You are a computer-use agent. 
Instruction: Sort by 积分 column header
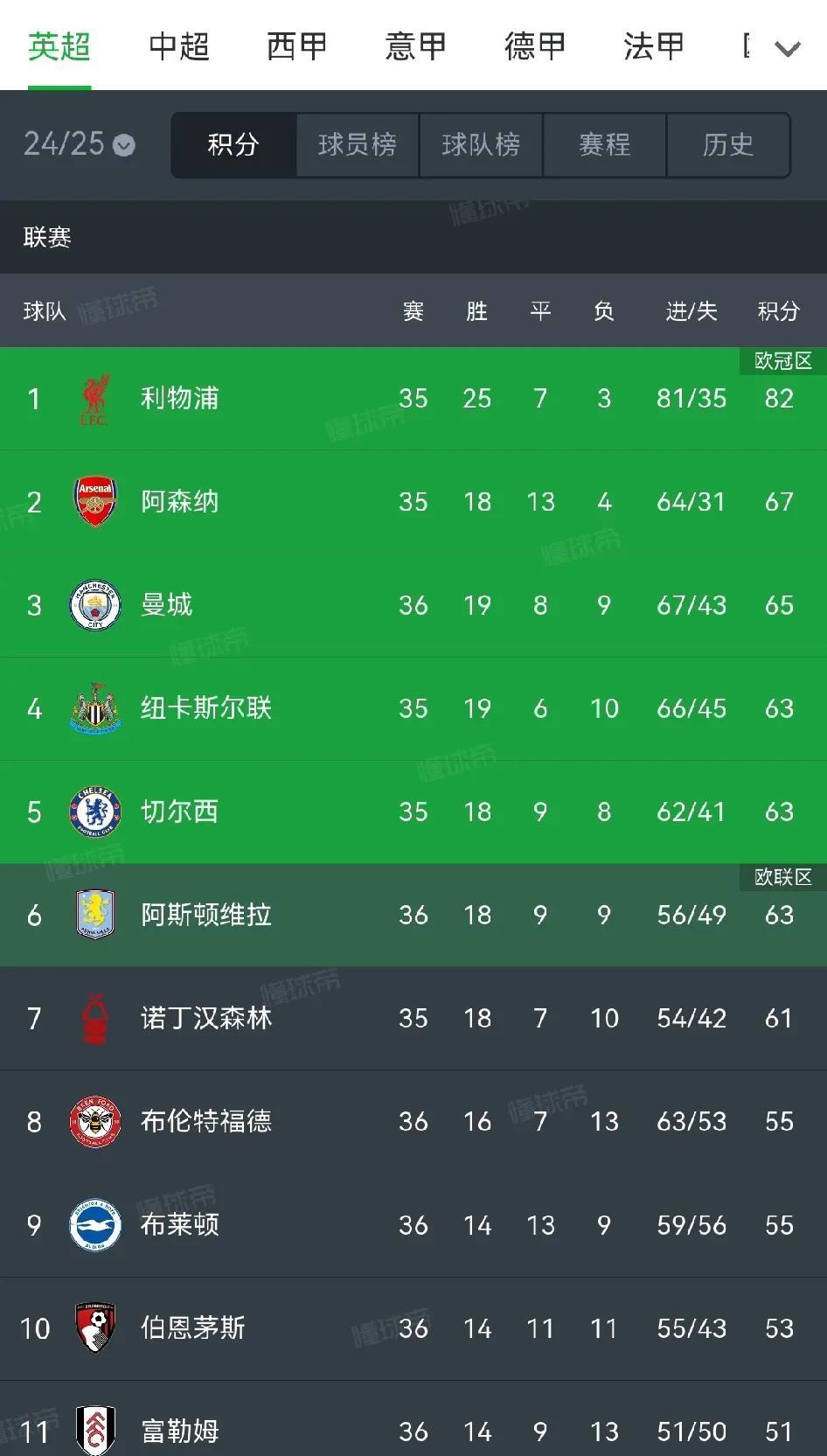[x=779, y=311]
